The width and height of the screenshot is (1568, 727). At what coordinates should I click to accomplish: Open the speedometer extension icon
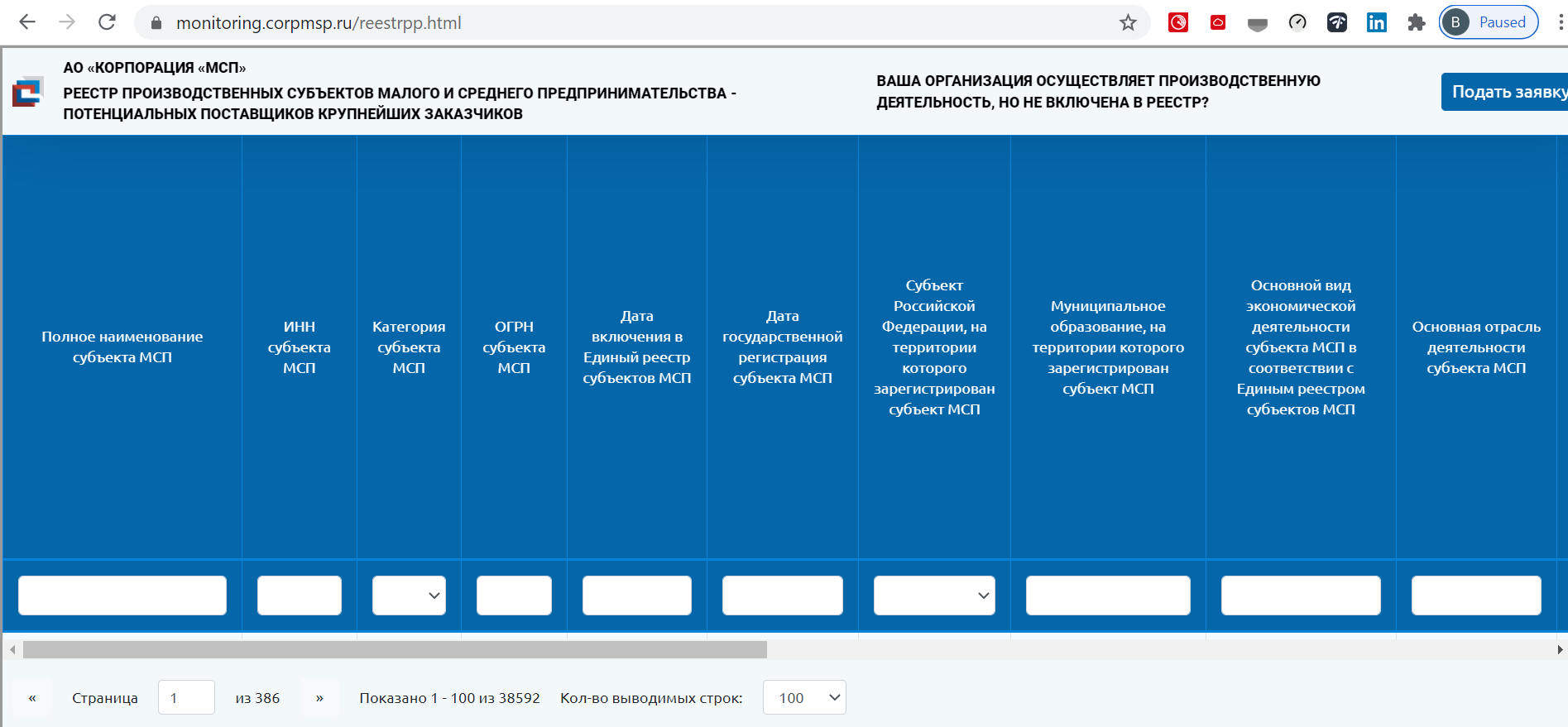click(1297, 22)
